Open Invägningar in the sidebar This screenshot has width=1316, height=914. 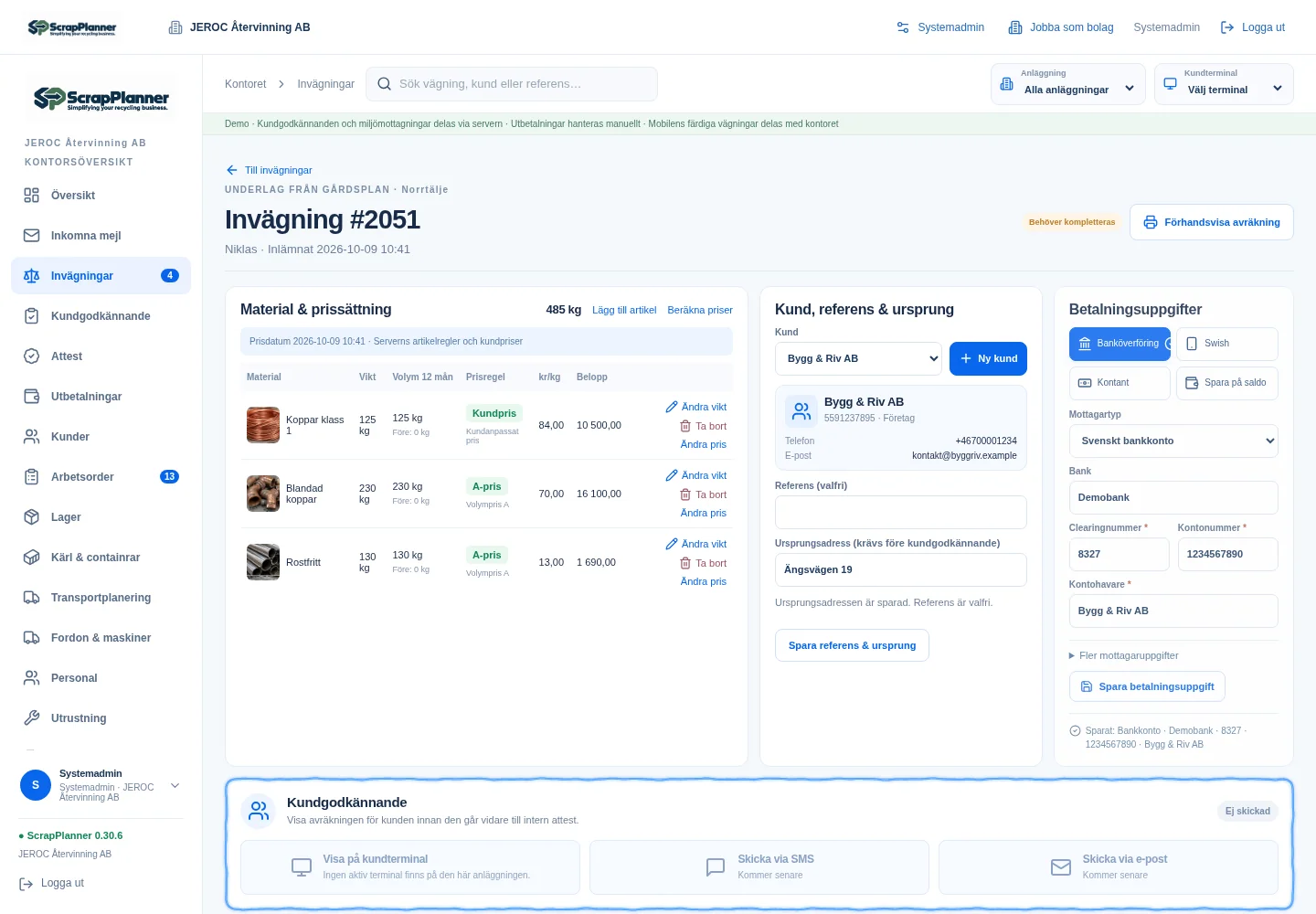click(x=101, y=276)
